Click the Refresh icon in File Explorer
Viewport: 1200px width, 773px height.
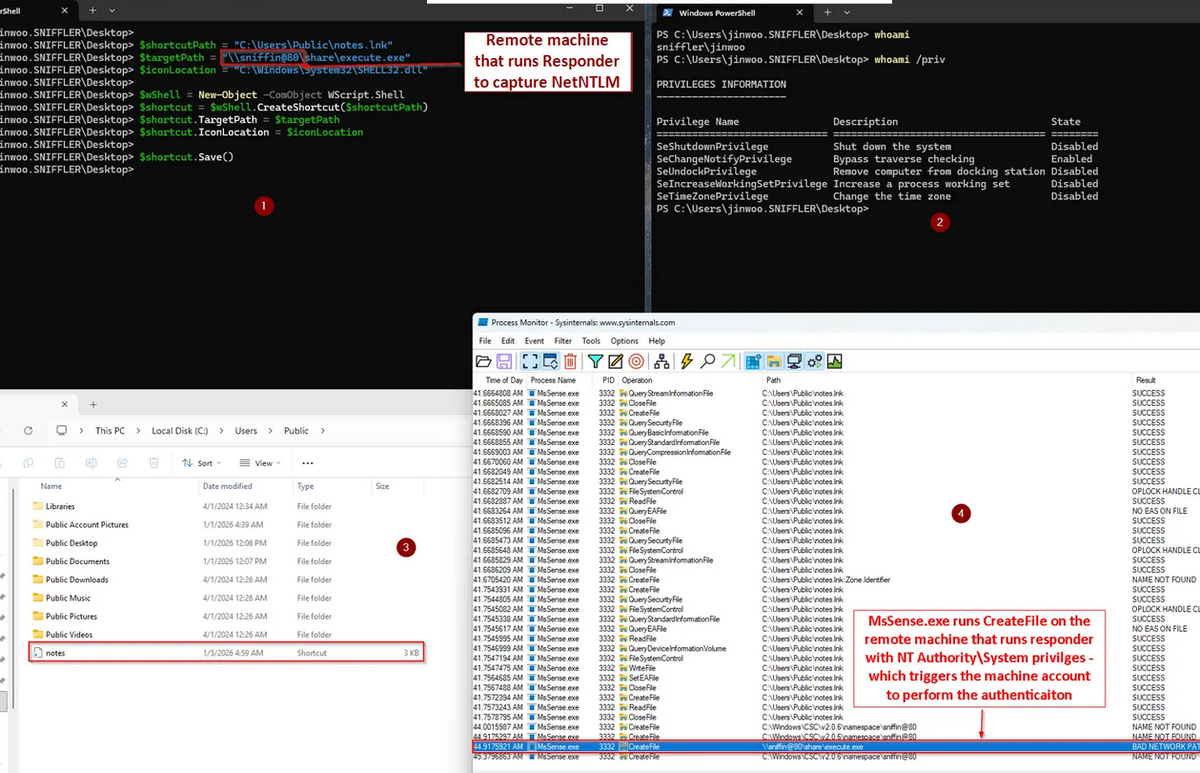tap(28, 430)
